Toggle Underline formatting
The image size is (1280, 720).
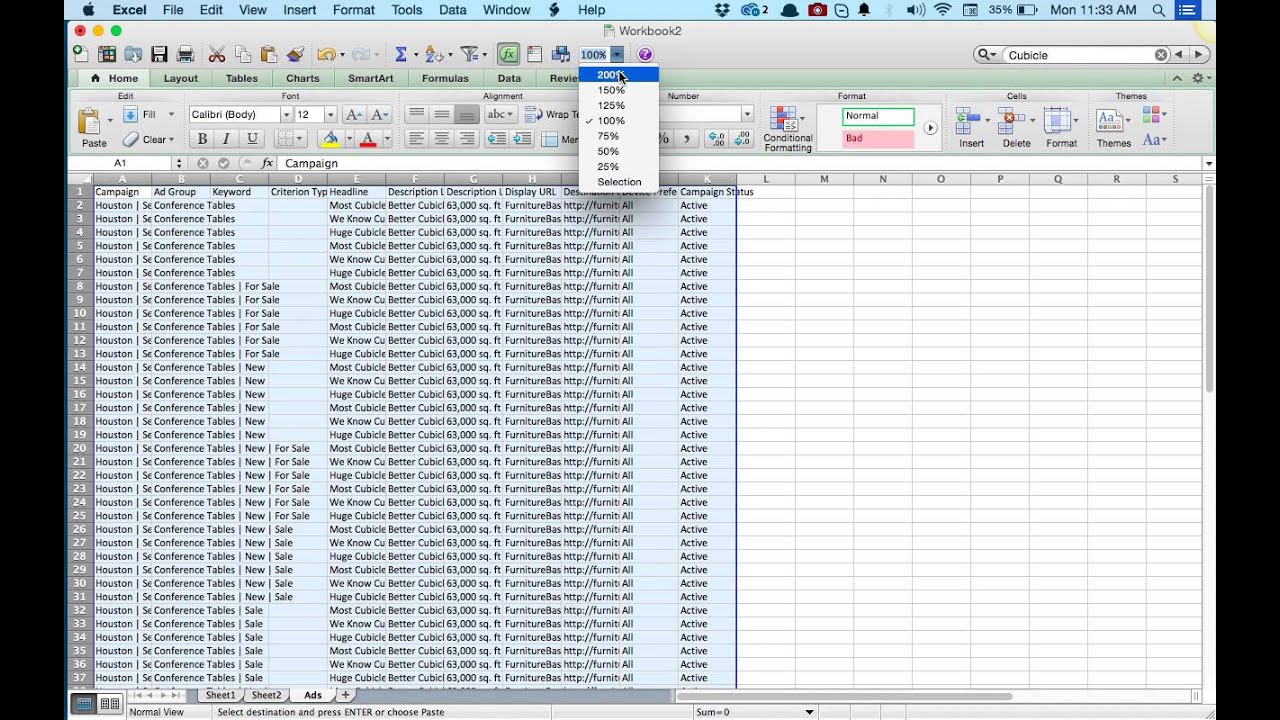[x=251, y=139]
